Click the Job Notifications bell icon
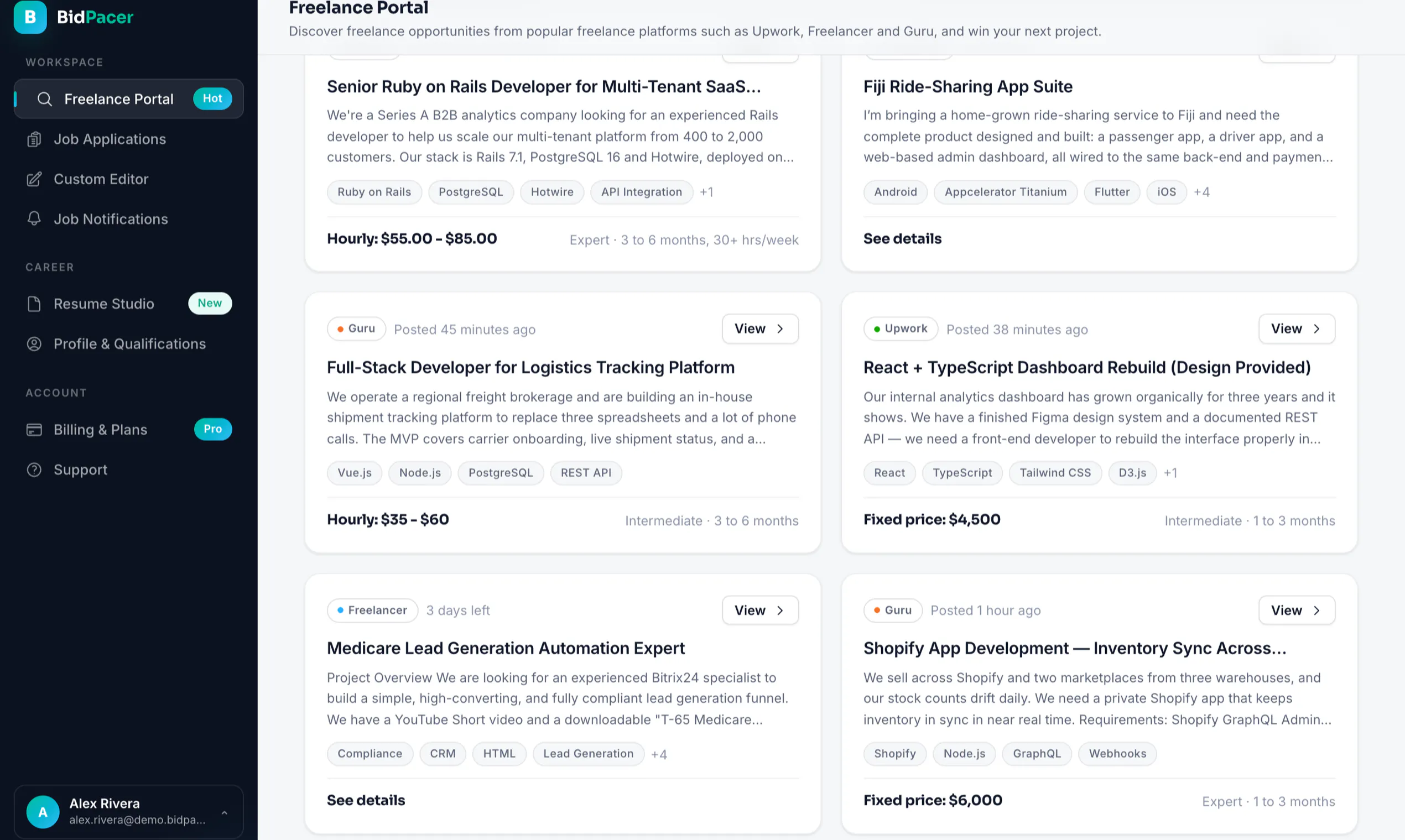The height and width of the screenshot is (840, 1405). (x=34, y=219)
